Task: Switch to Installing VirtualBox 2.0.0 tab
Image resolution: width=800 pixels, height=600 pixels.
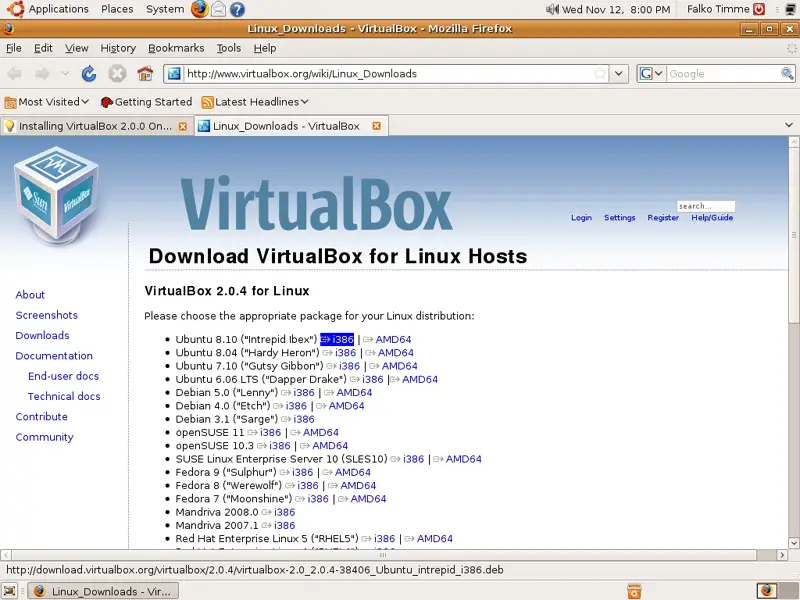Action: [96, 127]
